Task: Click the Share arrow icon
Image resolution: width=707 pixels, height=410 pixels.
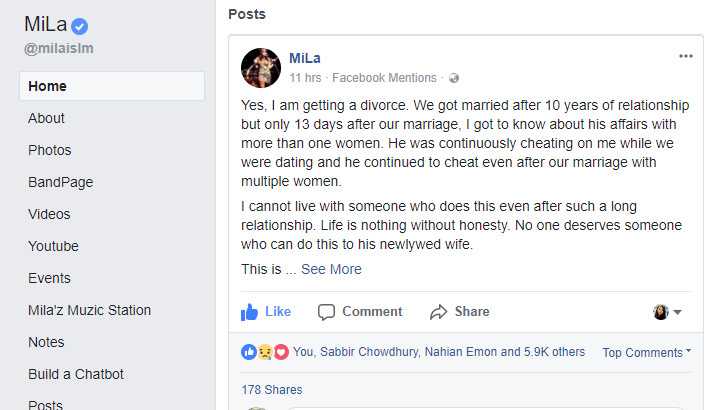Action: 438,312
